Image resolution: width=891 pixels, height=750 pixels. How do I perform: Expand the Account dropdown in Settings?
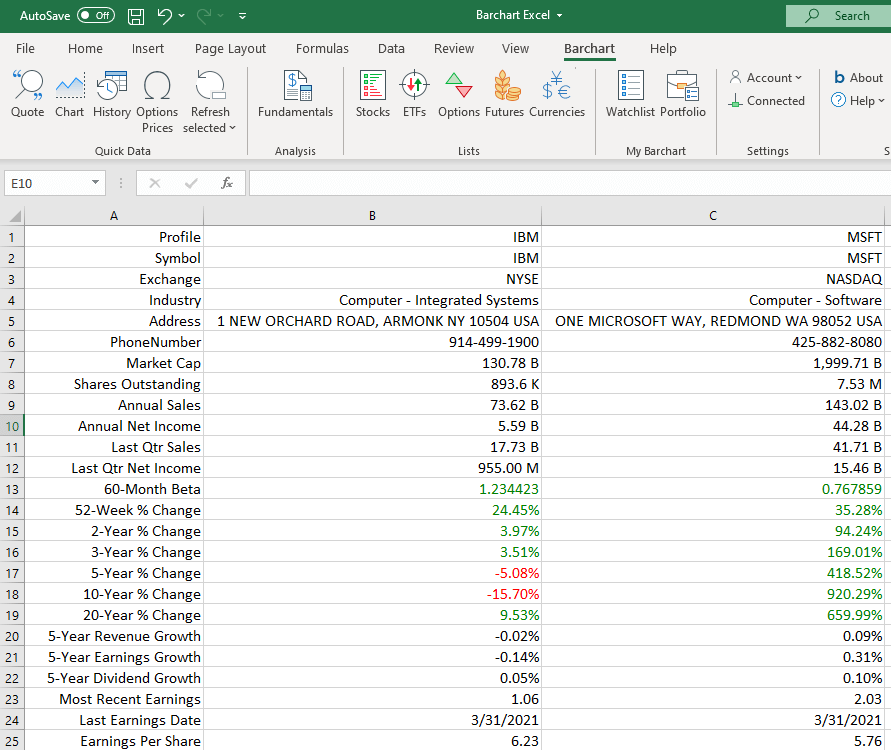pos(766,77)
